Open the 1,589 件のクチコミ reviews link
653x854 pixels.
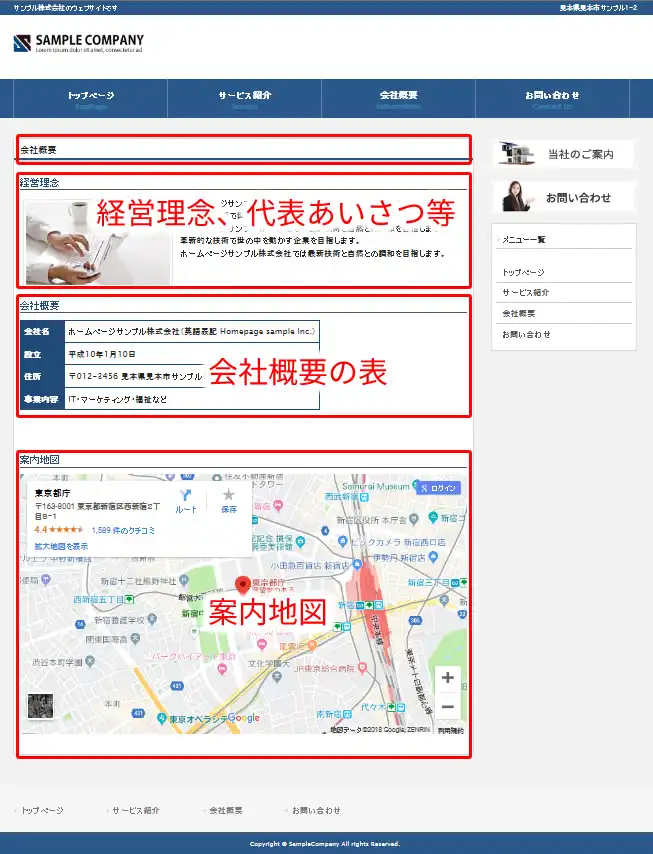(122, 530)
